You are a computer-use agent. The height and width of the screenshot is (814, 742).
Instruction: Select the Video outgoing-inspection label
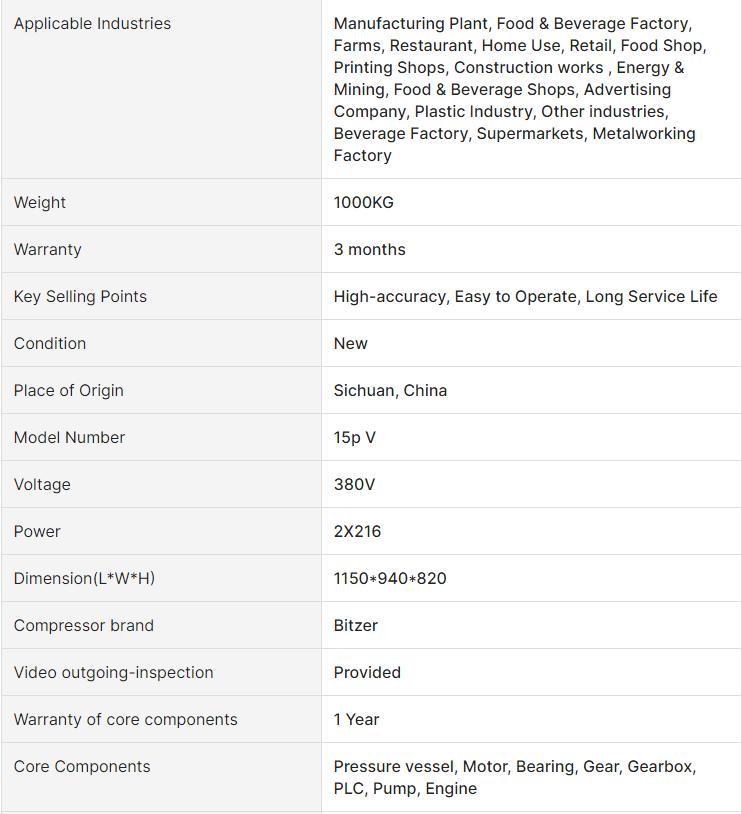point(114,672)
